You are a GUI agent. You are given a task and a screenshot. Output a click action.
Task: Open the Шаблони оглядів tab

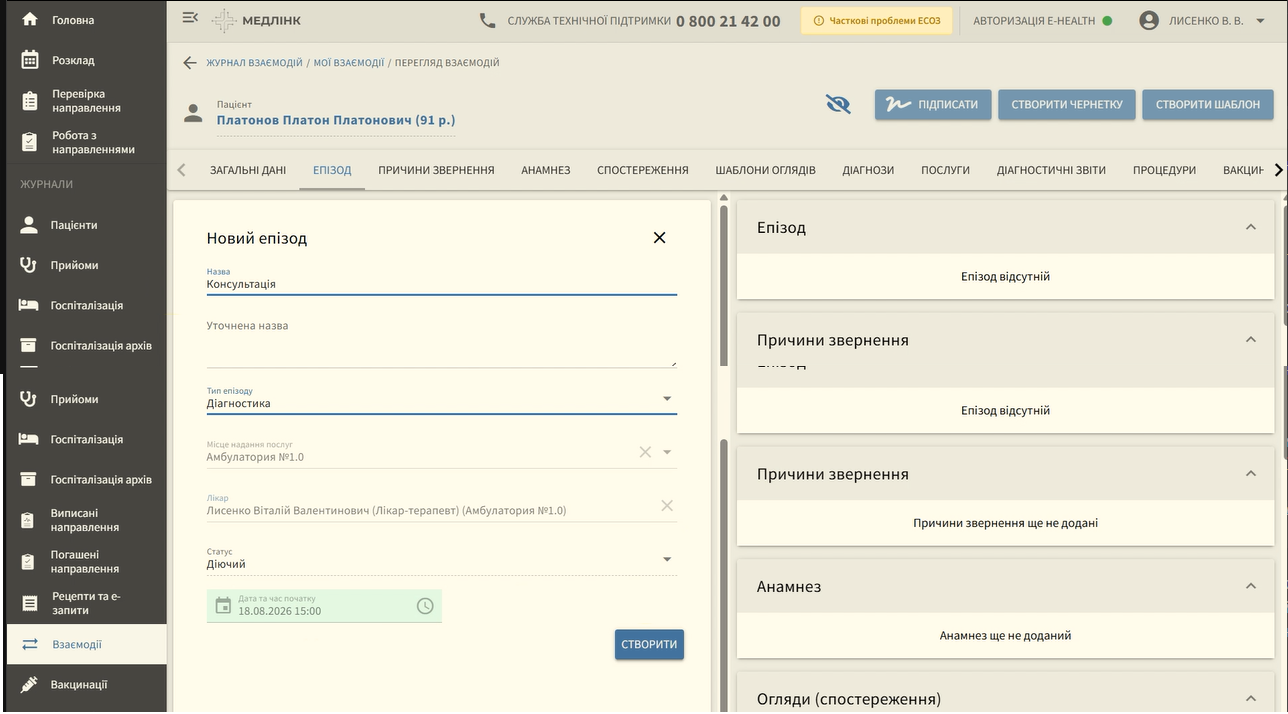(x=766, y=170)
